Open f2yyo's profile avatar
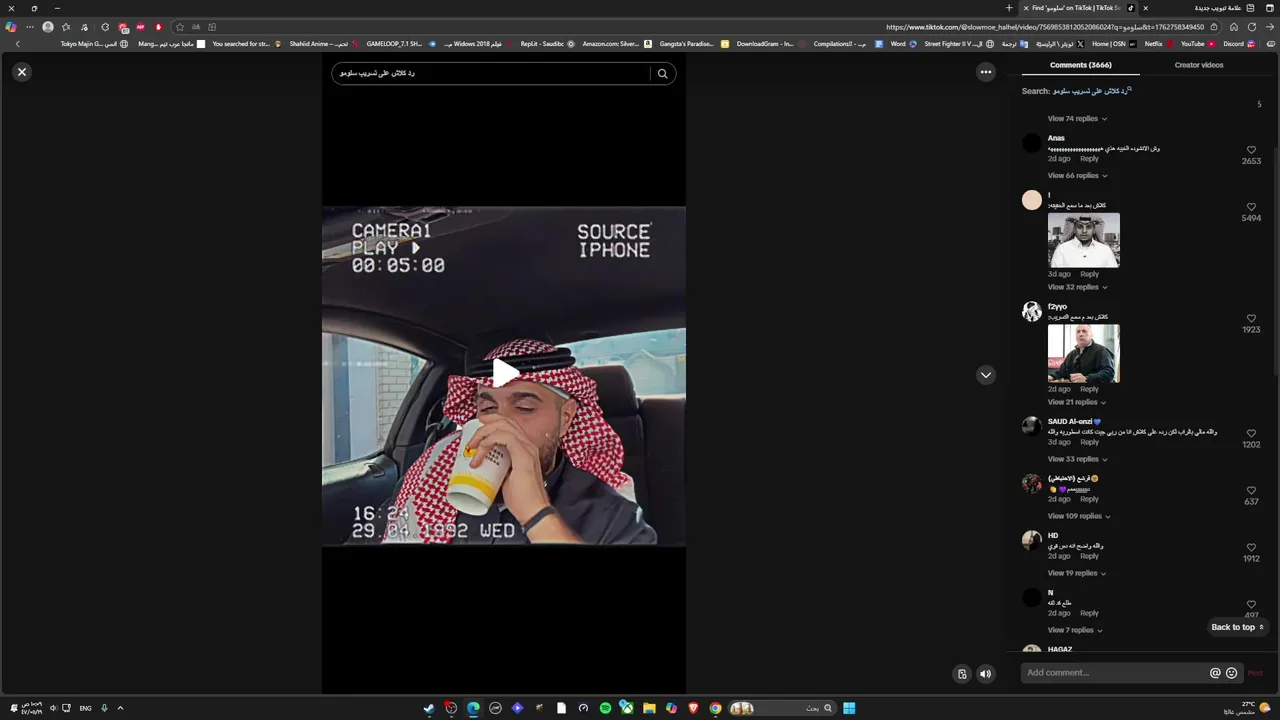 coord(1032,312)
